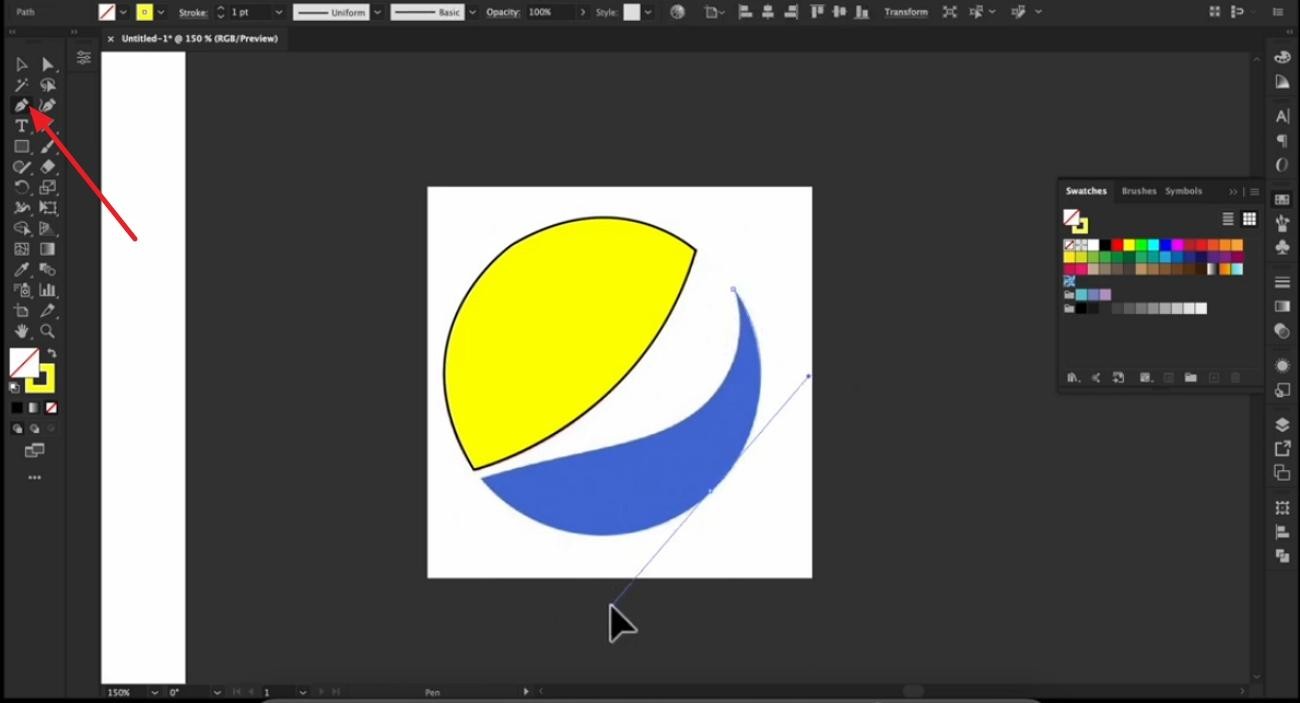Select the Zoom magnifier tool
This screenshot has height=703, width=1300.
pyautogui.click(x=47, y=331)
